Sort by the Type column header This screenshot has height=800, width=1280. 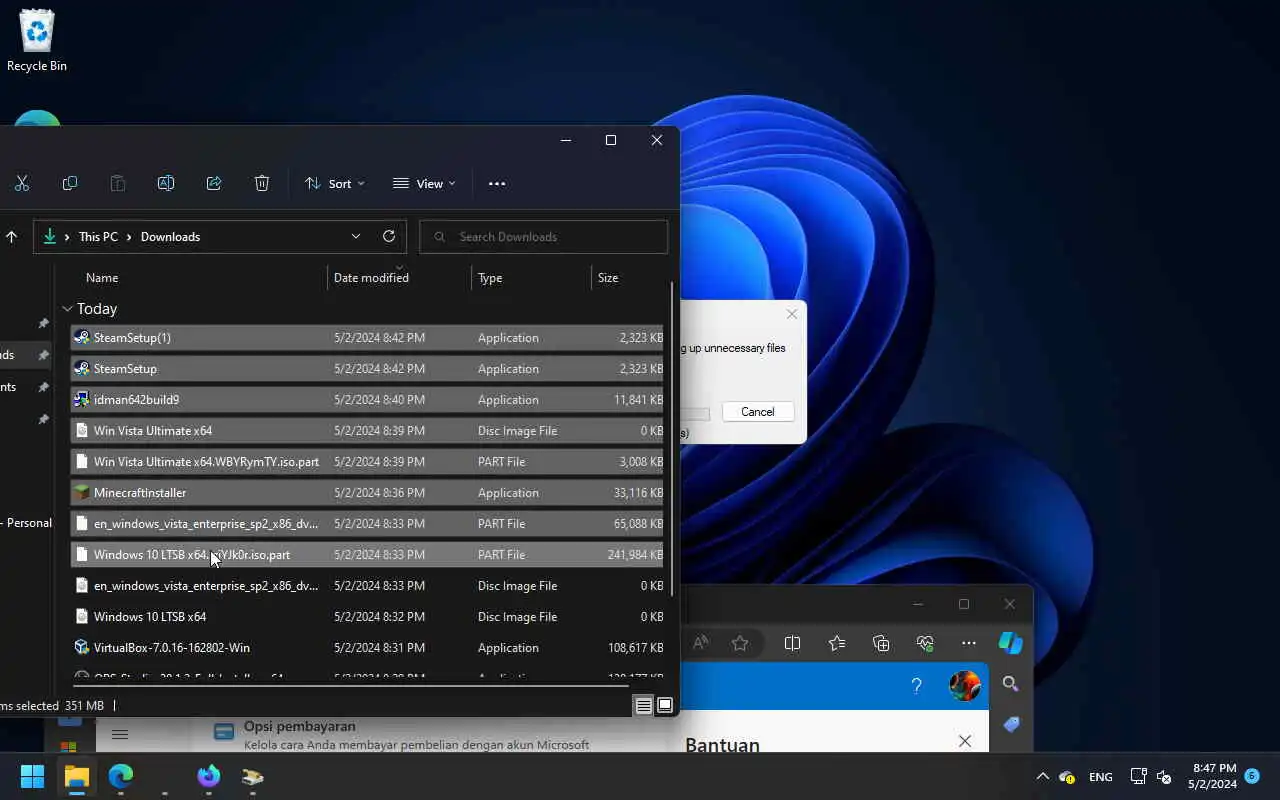(x=490, y=278)
